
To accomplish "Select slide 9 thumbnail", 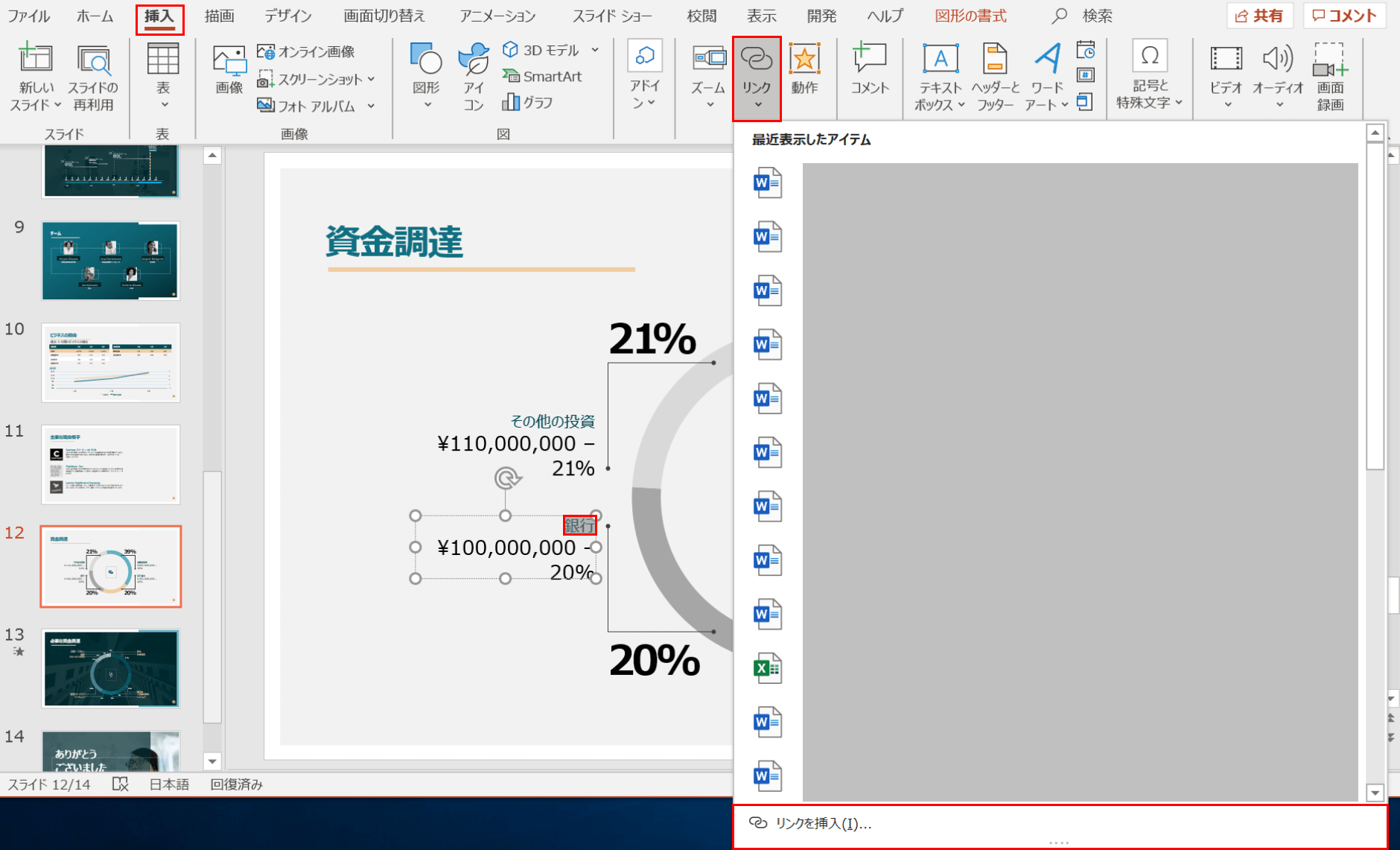I will click(110, 261).
